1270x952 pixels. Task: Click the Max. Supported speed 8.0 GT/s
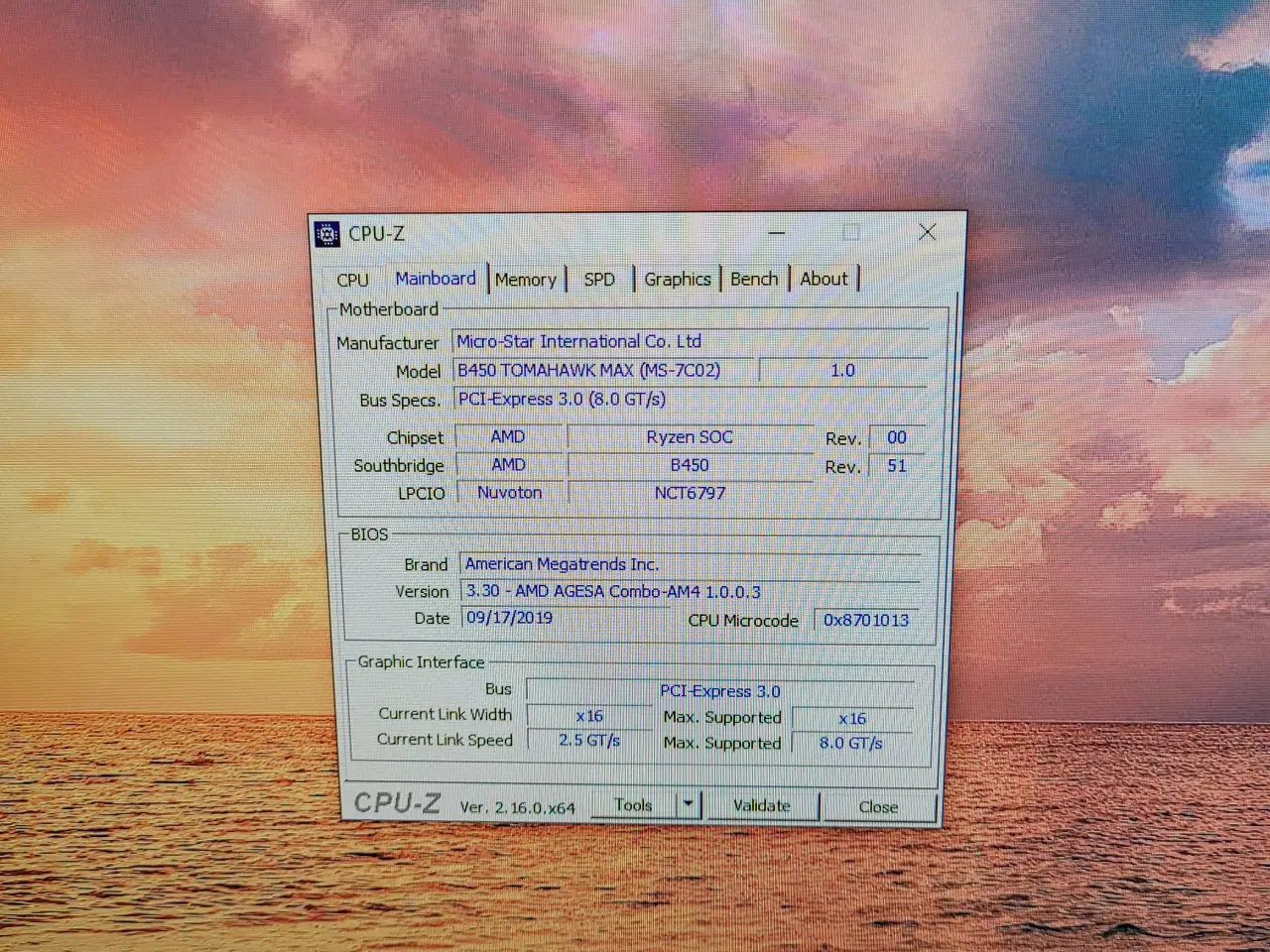[851, 743]
